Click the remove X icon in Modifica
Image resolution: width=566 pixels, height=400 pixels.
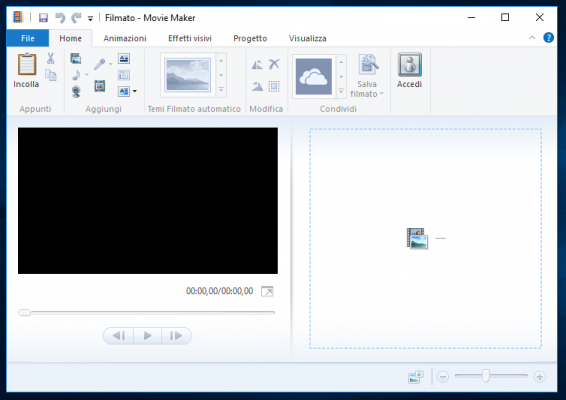point(274,64)
